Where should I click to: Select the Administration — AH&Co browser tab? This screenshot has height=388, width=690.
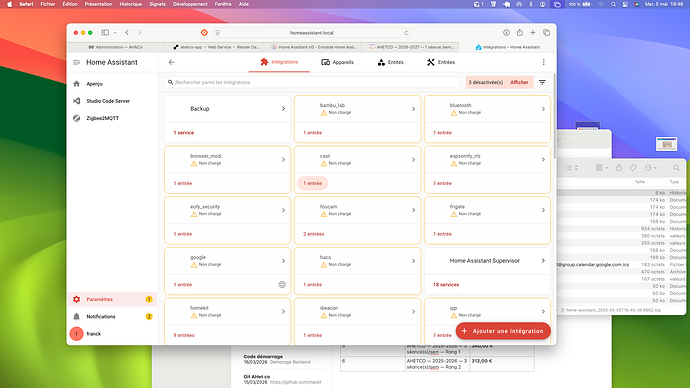(116, 47)
